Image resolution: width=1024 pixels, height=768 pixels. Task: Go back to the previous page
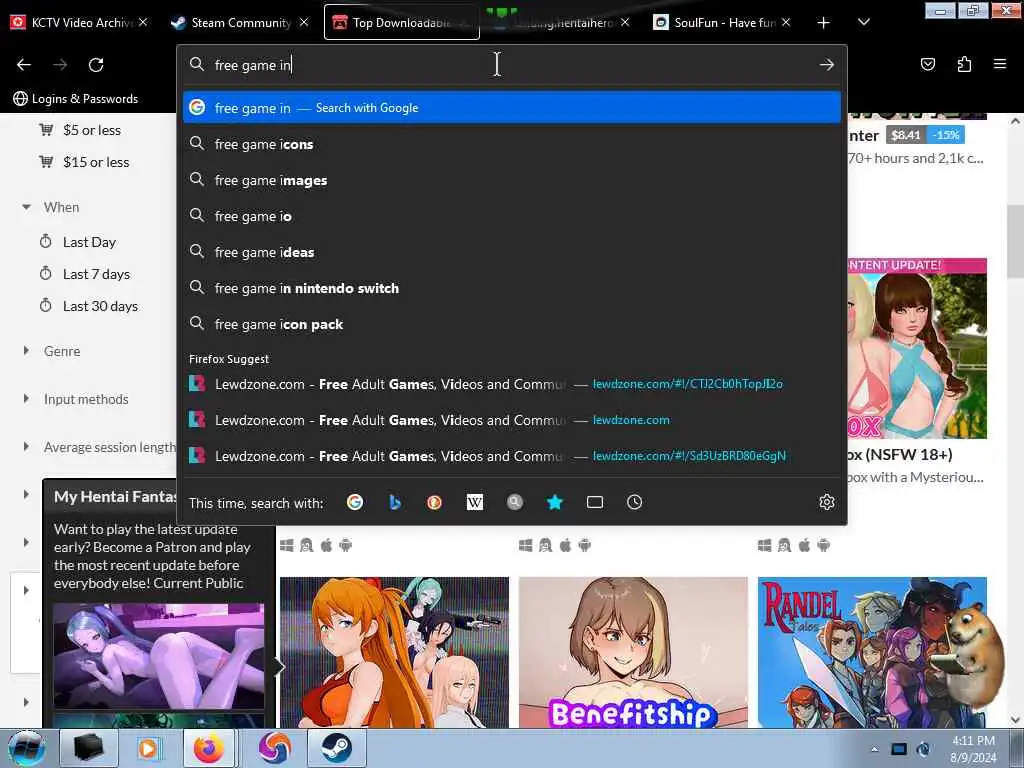24,65
